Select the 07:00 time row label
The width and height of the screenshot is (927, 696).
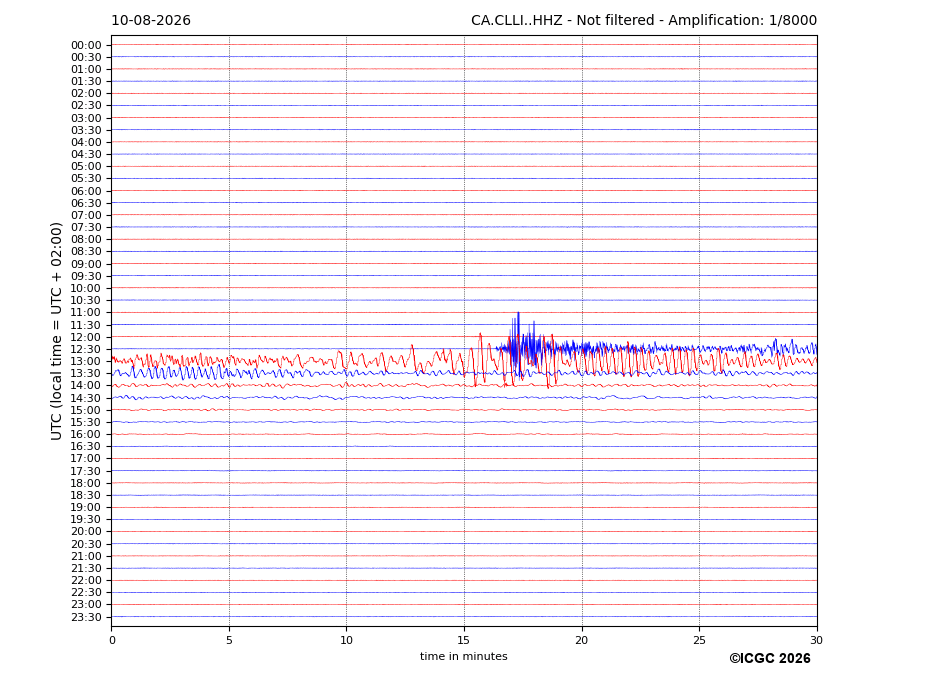(86, 216)
